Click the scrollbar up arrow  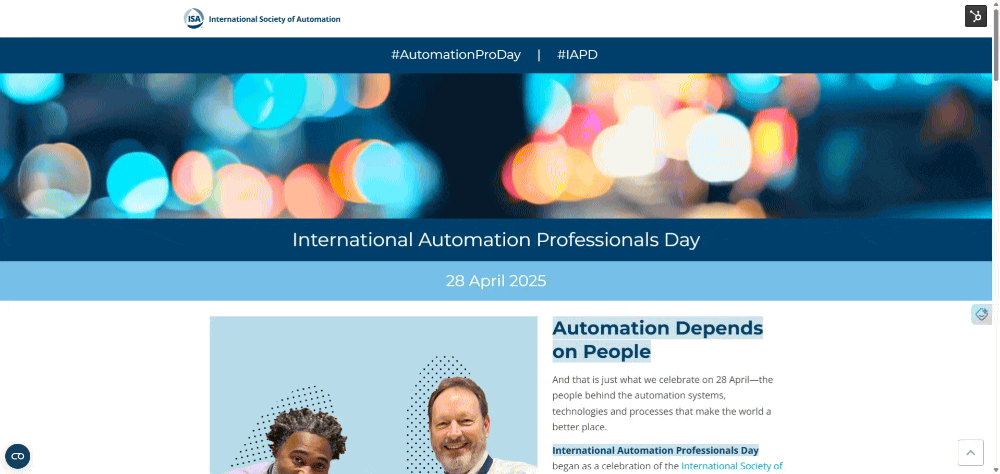click(x=996, y=4)
